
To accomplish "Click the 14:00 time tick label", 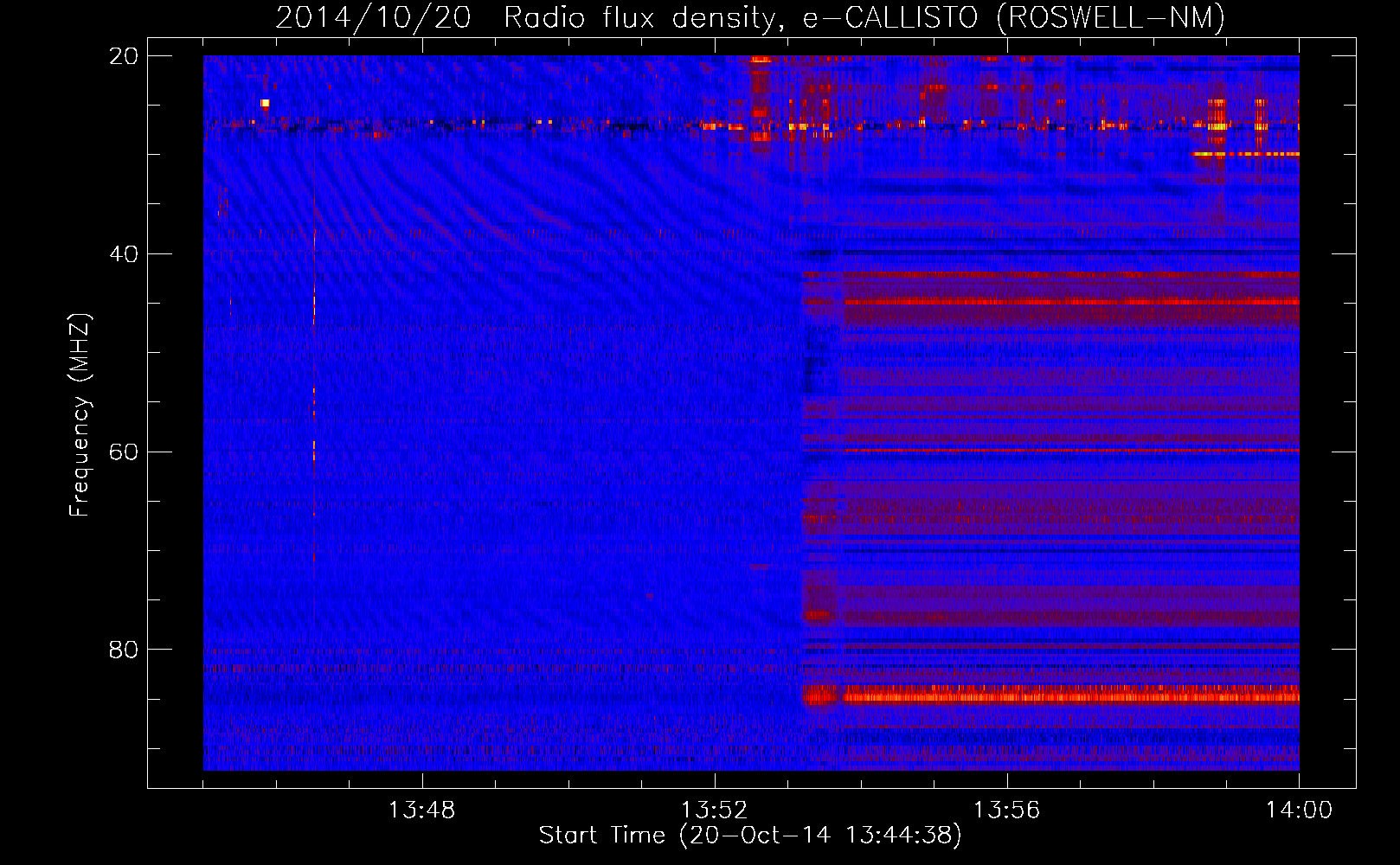I will pyautogui.click(x=1299, y=811).
